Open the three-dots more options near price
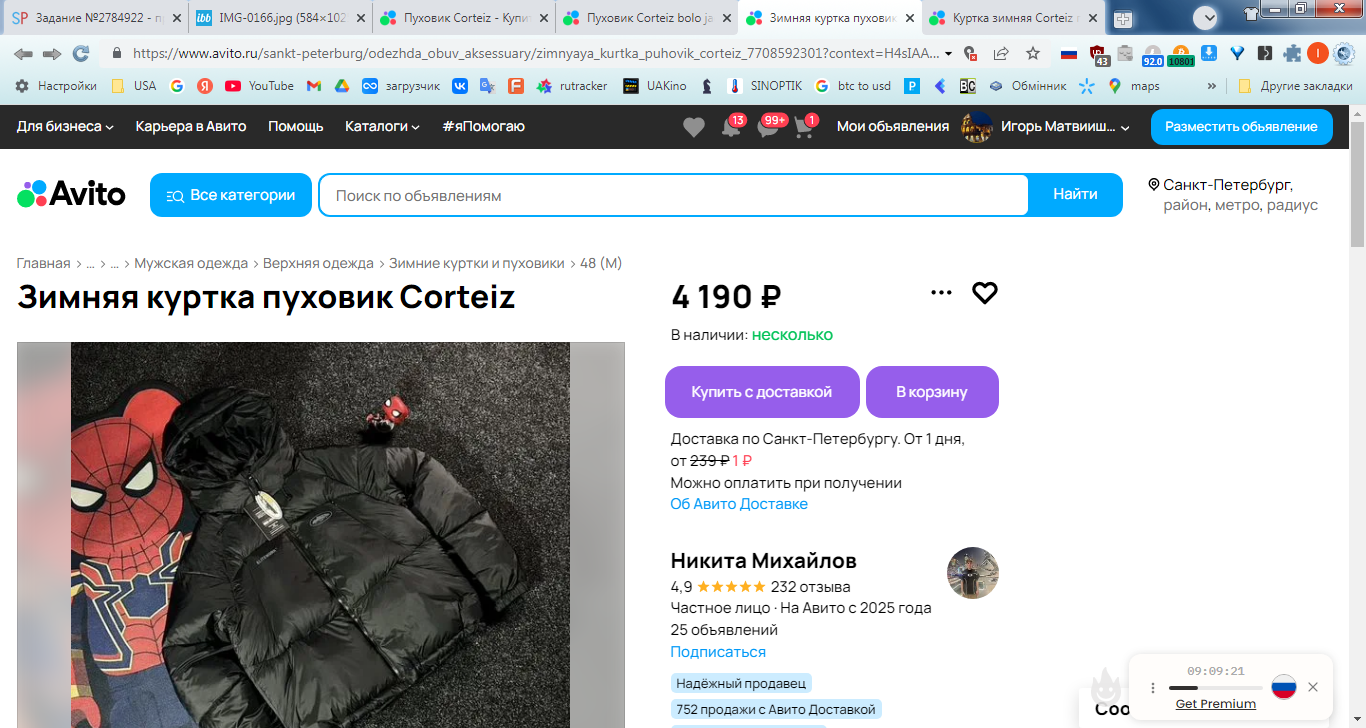Viewport: 1366px width, 728px height. tap(941, 293)
